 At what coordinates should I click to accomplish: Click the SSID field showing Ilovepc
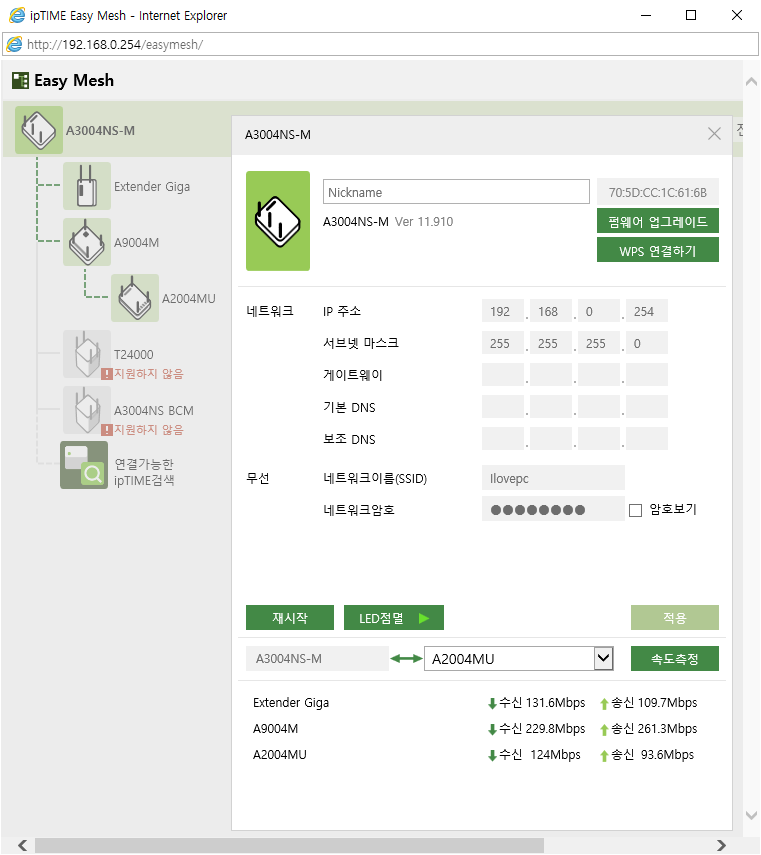(553, 478)
